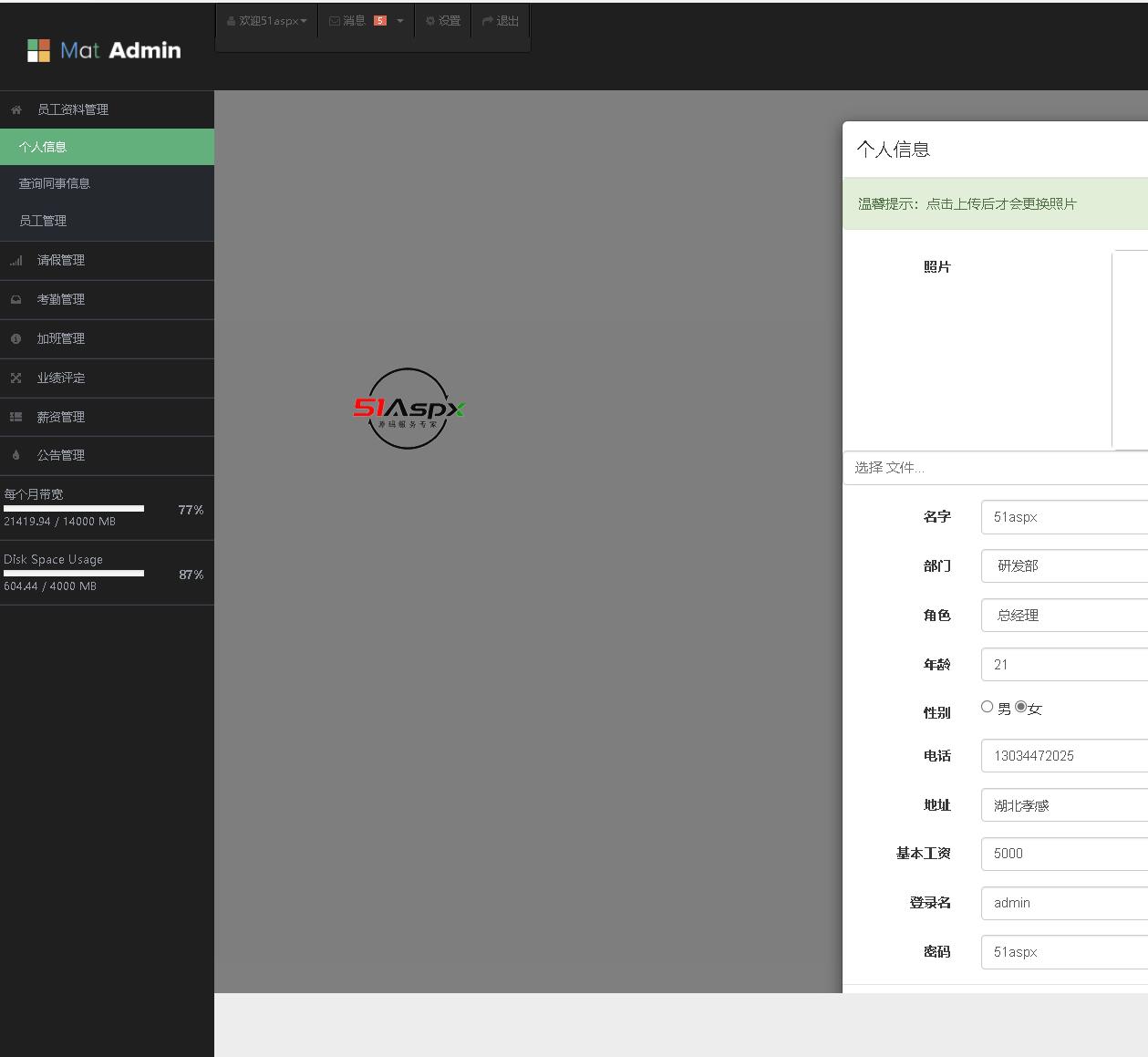
Task: Click the flame icon beside 公告管理
Action: point(16,455)
